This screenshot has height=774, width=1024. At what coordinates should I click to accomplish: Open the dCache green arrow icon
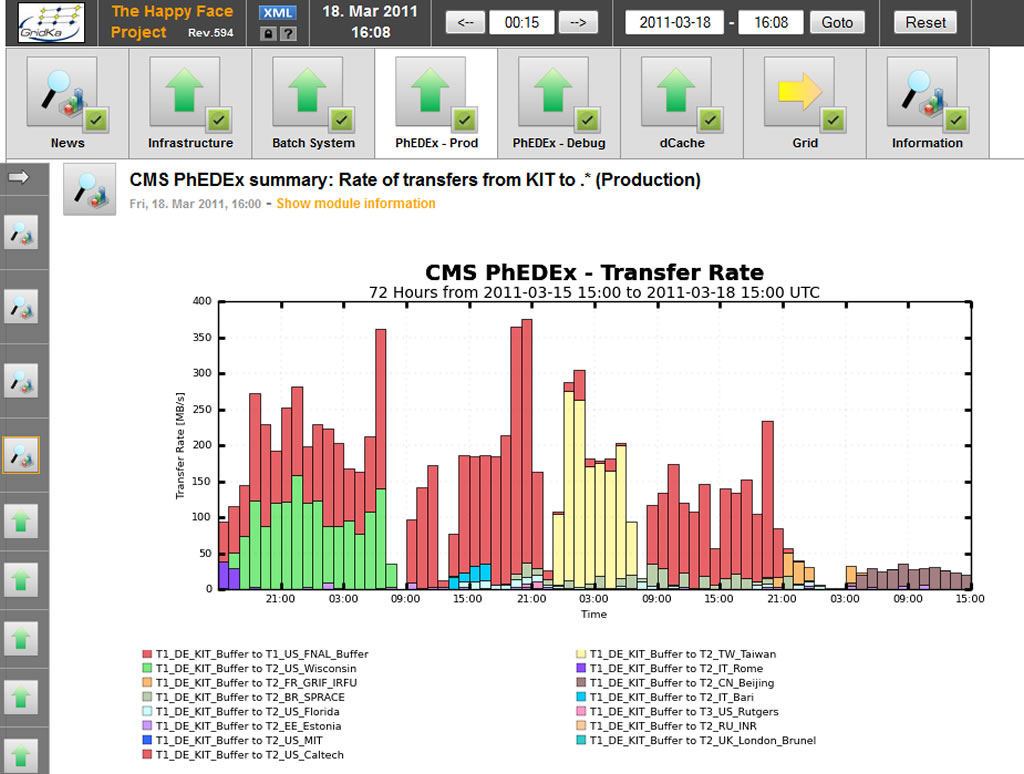click(x=676, y=91)
